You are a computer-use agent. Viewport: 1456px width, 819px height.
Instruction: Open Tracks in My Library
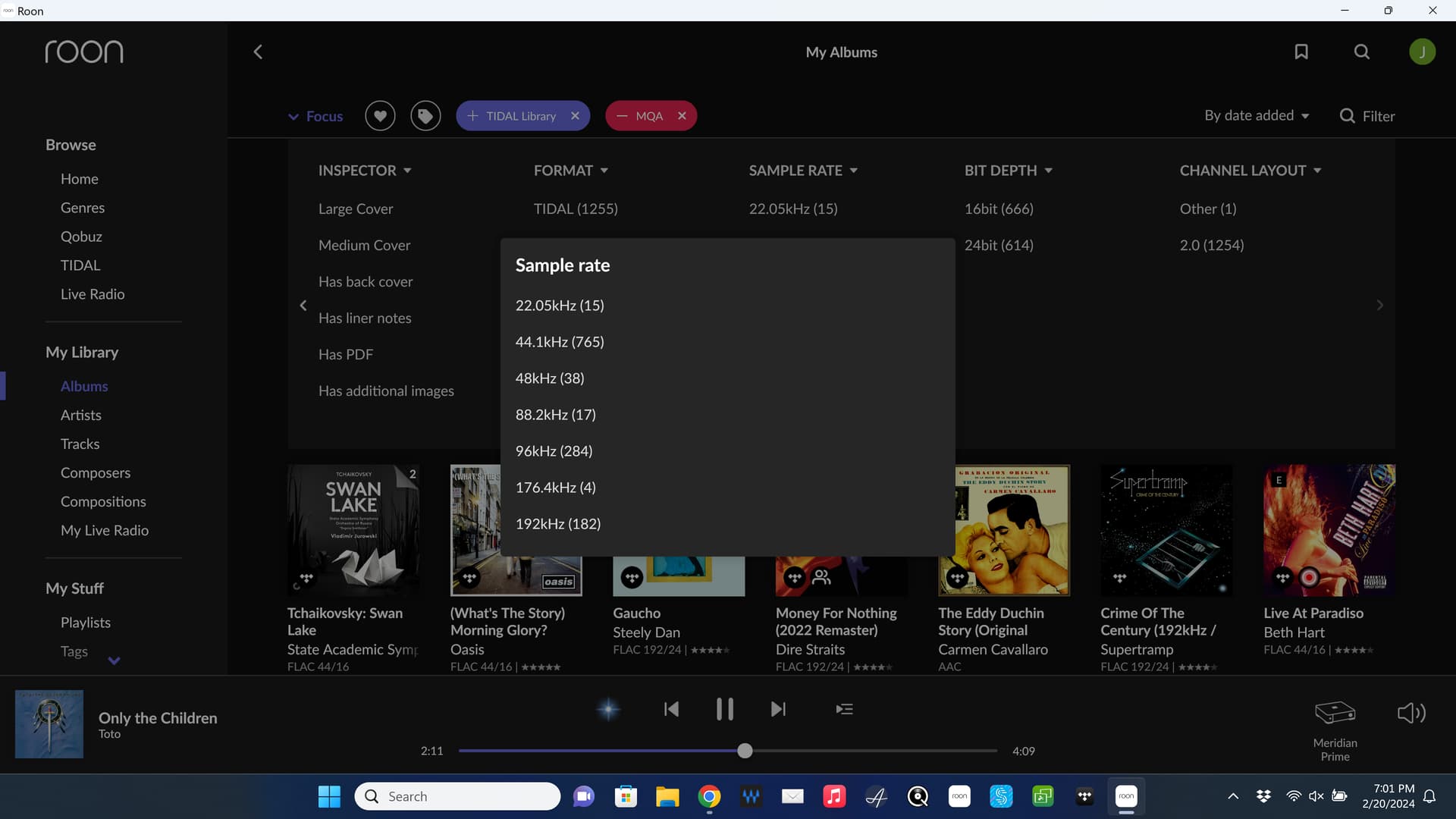pos(80,444)
